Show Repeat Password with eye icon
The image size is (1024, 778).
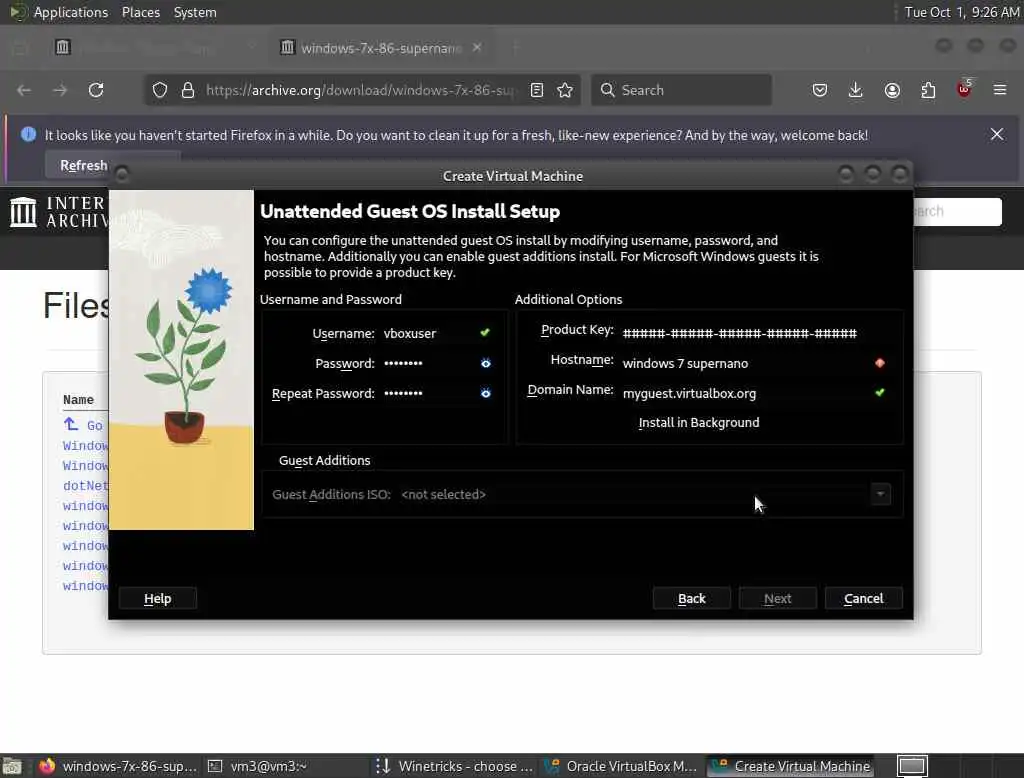[486, 393]
